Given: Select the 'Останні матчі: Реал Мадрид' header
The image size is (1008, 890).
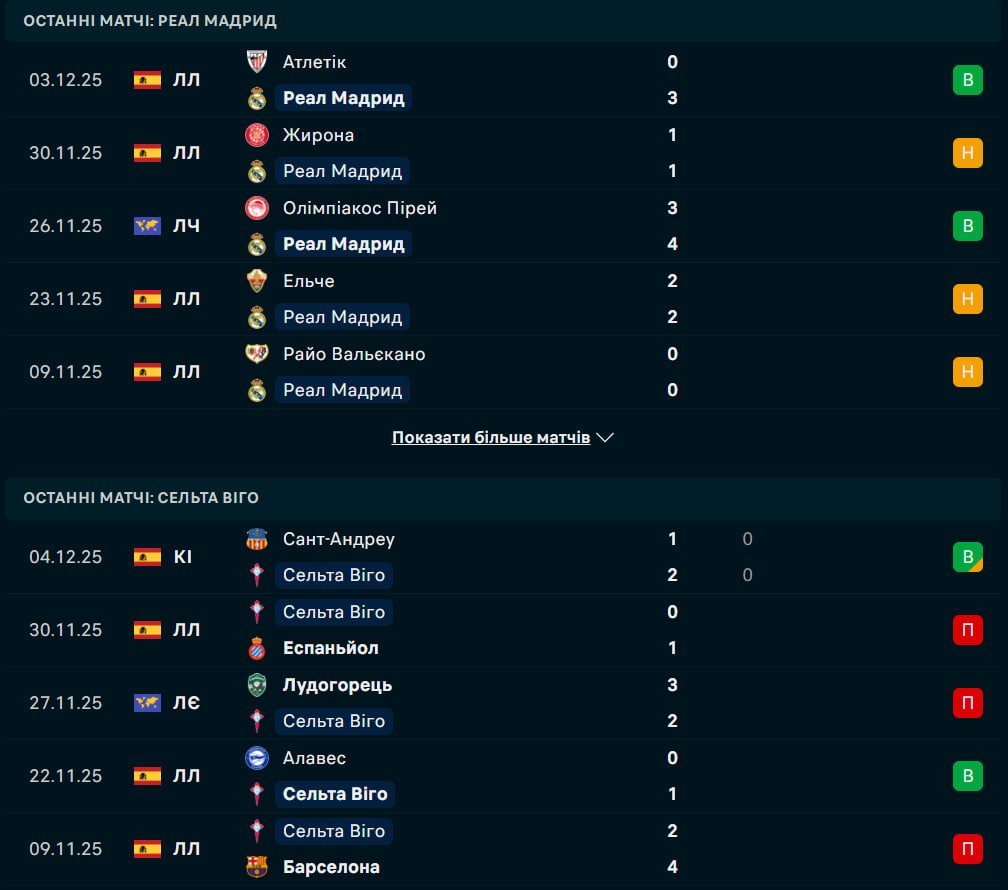Looking at the screenshot, I should click(x=150, y=21).
